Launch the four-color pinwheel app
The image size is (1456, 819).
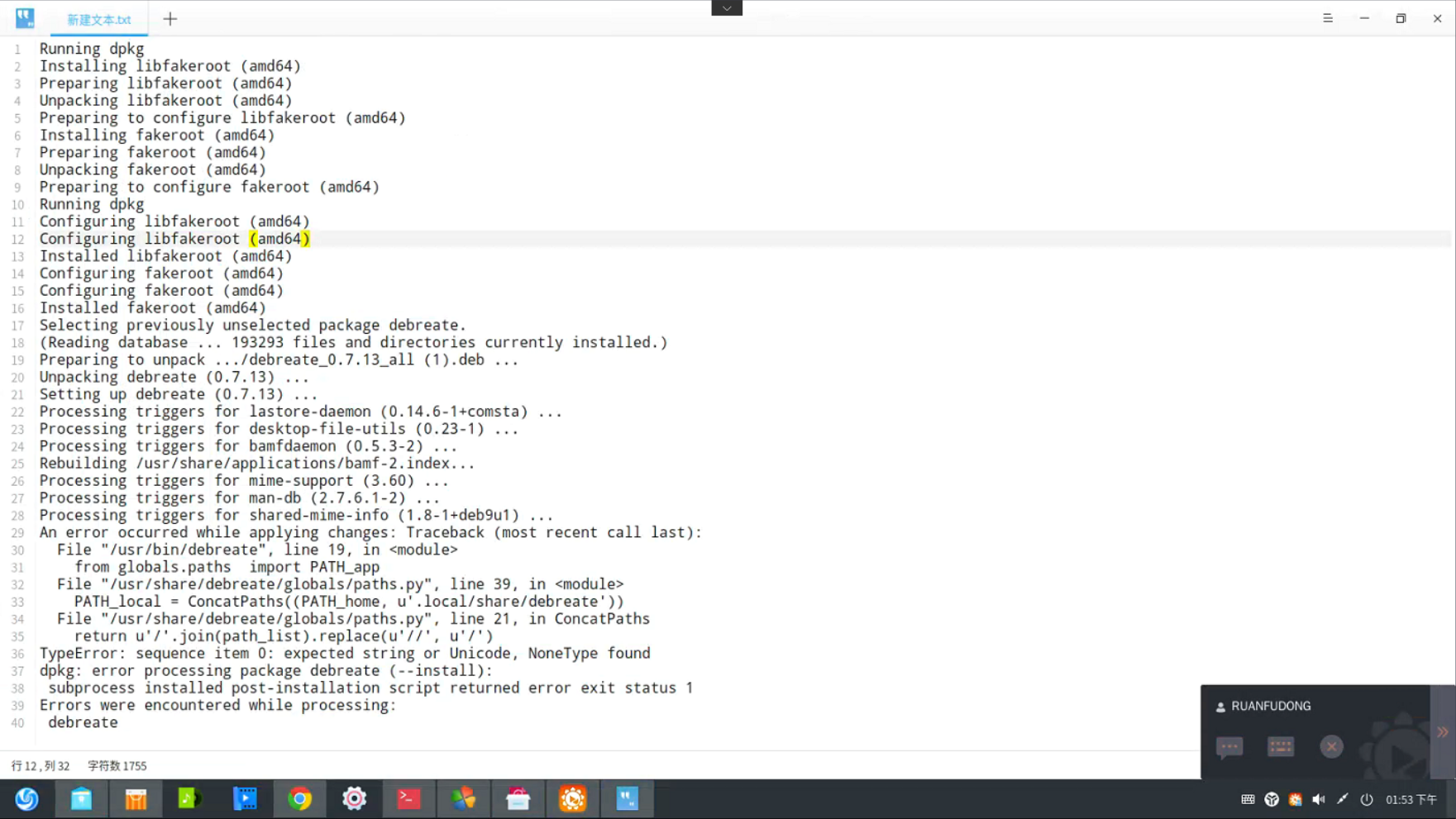pyautogui.click(x=463, y=799)
